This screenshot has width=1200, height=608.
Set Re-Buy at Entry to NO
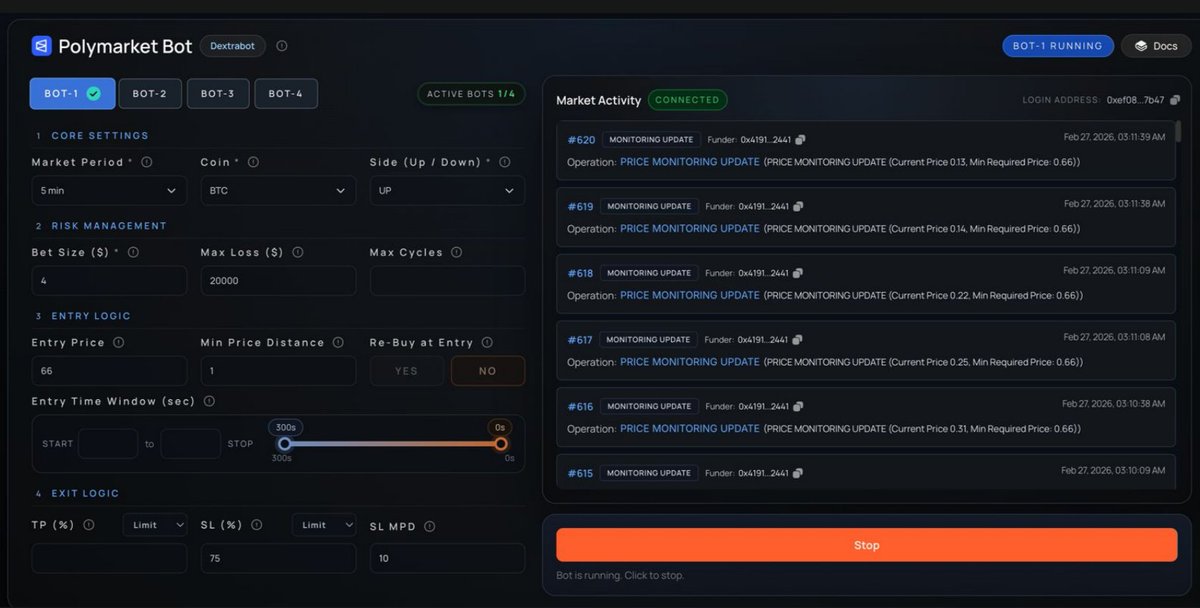coord(488,371)
